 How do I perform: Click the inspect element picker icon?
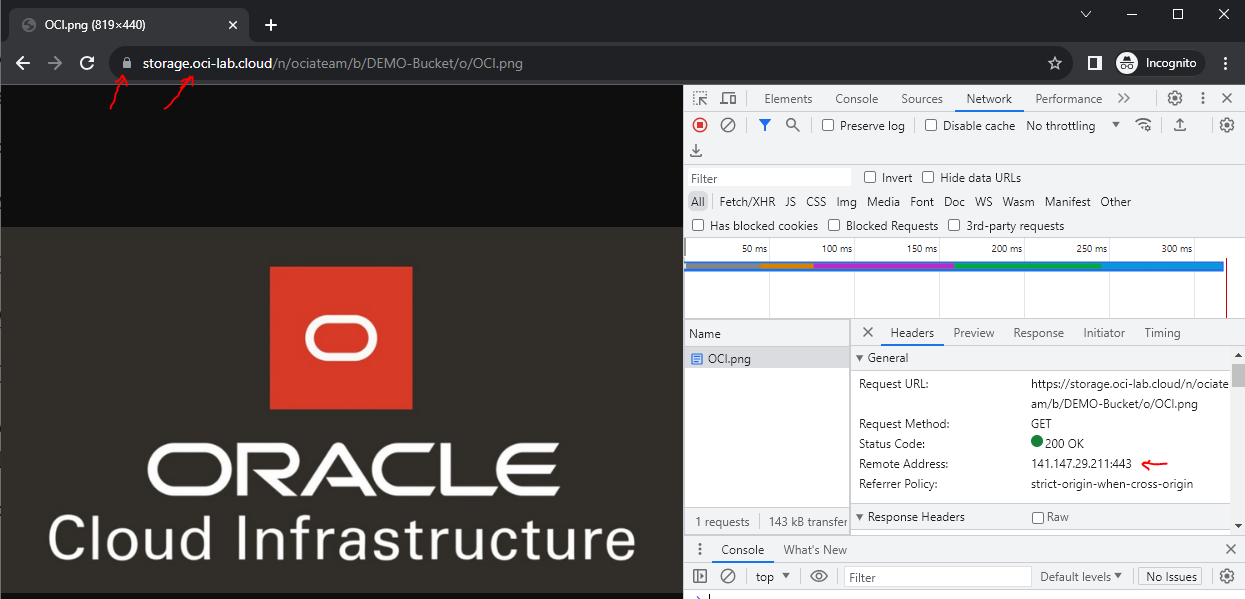[x=700, y=98]
